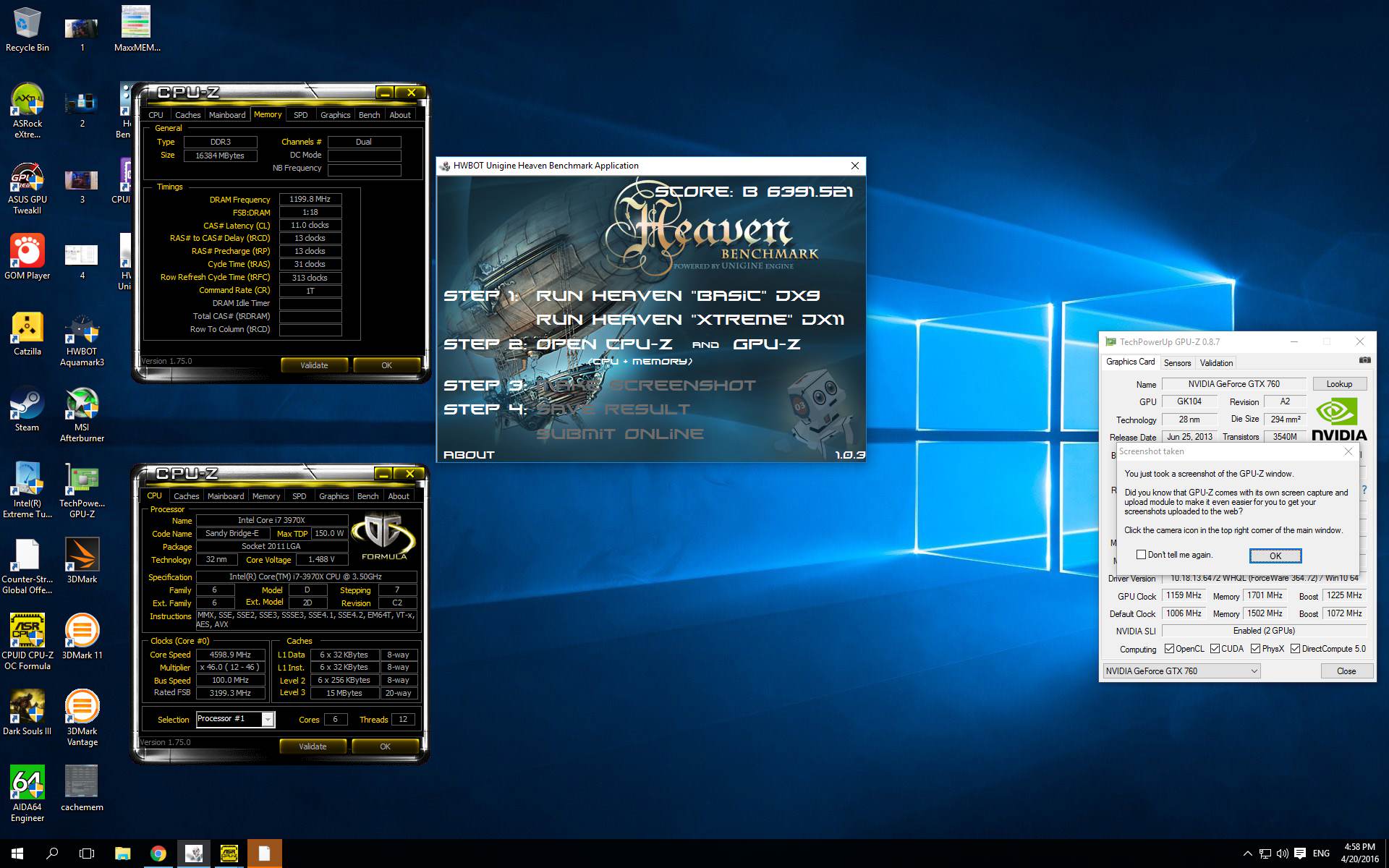This screenshot has height=868, width=1389.
Task: Click Run Heaven Xtreme DX11 option
Action: 689,320
